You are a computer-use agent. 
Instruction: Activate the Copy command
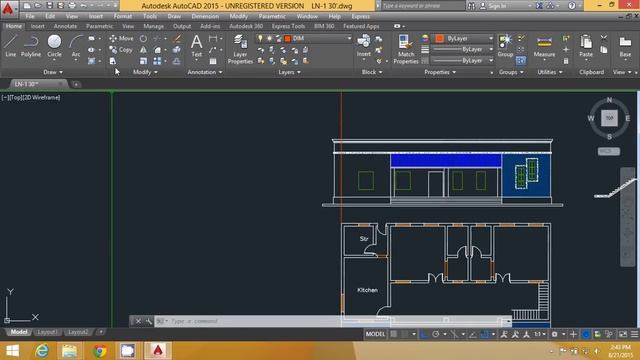pos(121,50)
